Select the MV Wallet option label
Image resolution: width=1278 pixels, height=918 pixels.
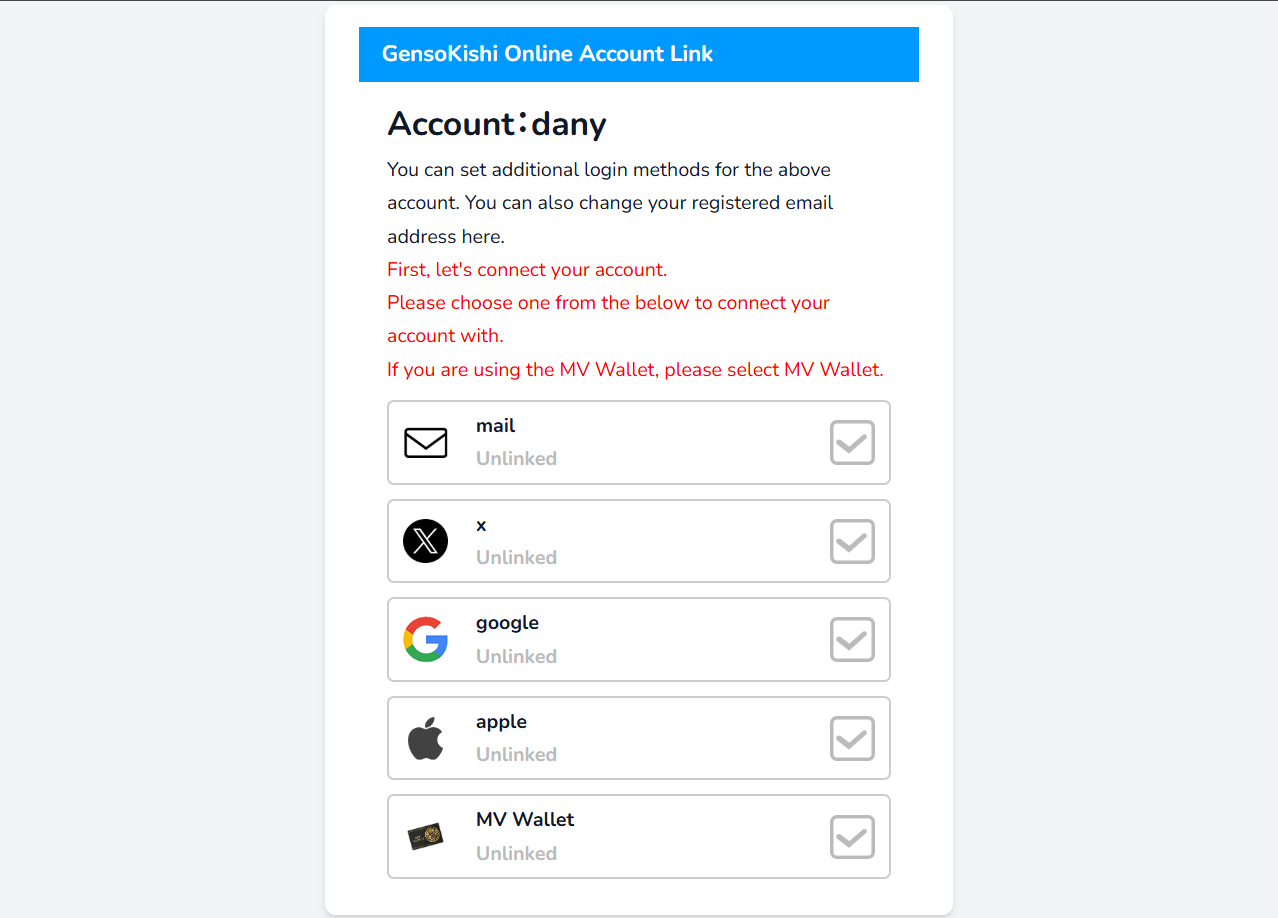[x=525, y=820]
